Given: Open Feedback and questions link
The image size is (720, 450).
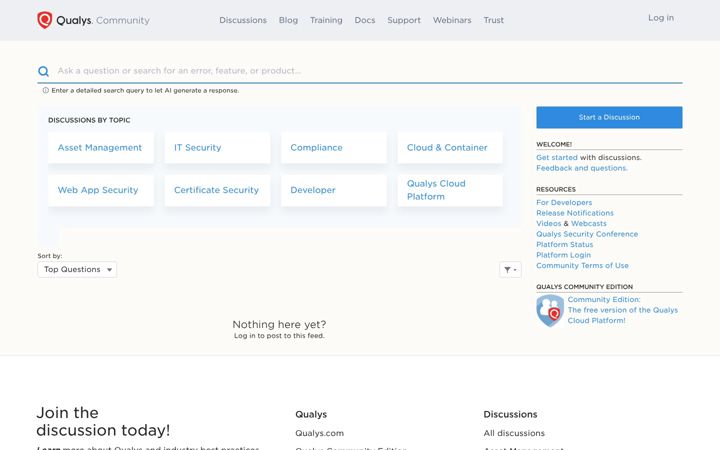Looking at the screenshot, I should point(582,168).
